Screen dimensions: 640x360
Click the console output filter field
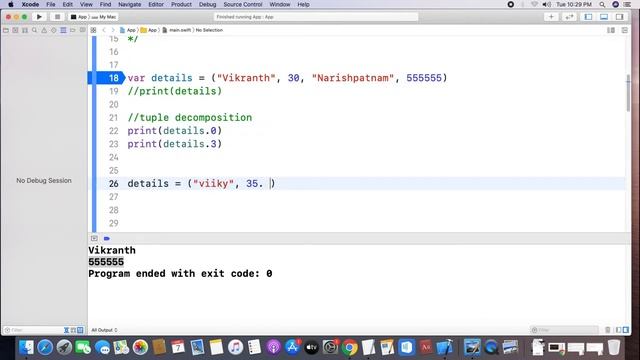point(564,330)
